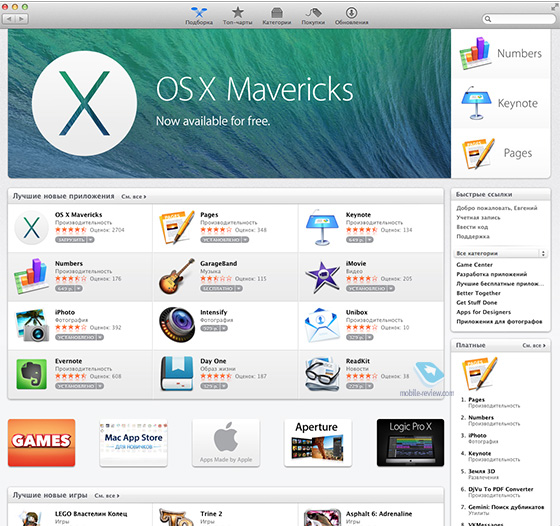Click the Numbers price button
Screen dimensions: 560x526
[65, 288]
